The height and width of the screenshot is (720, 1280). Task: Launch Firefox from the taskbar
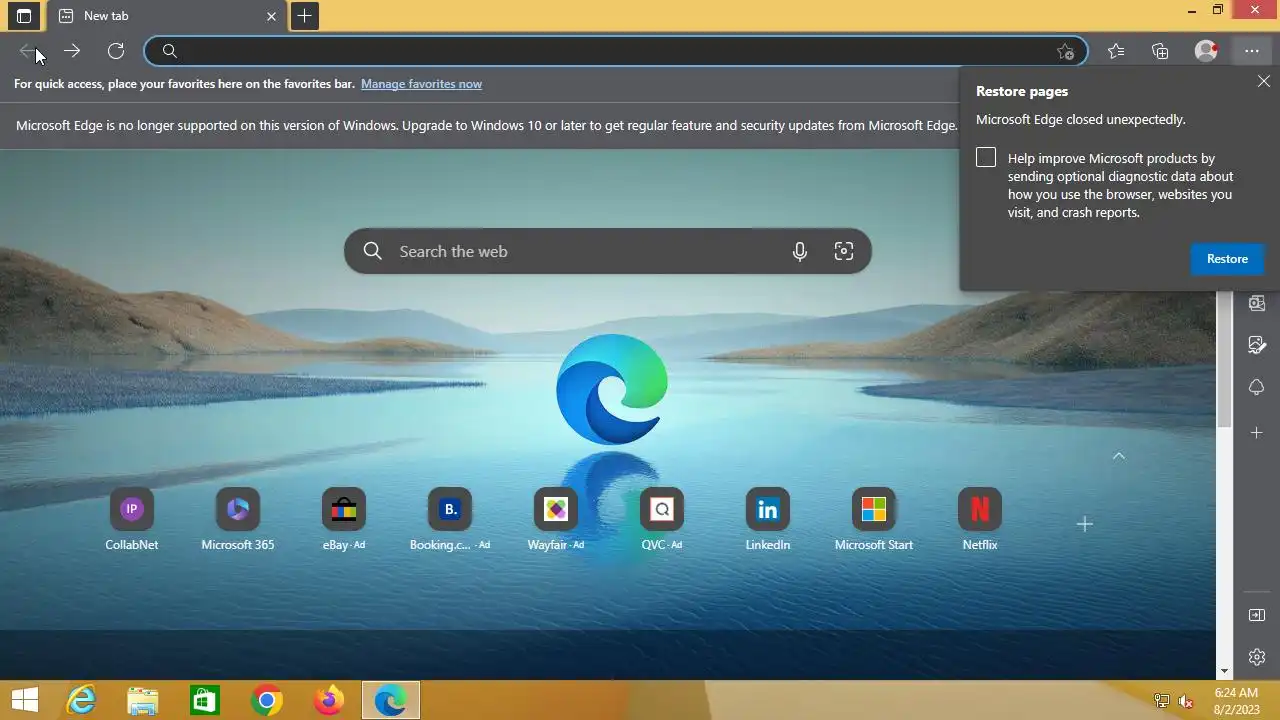click(328, 701)
